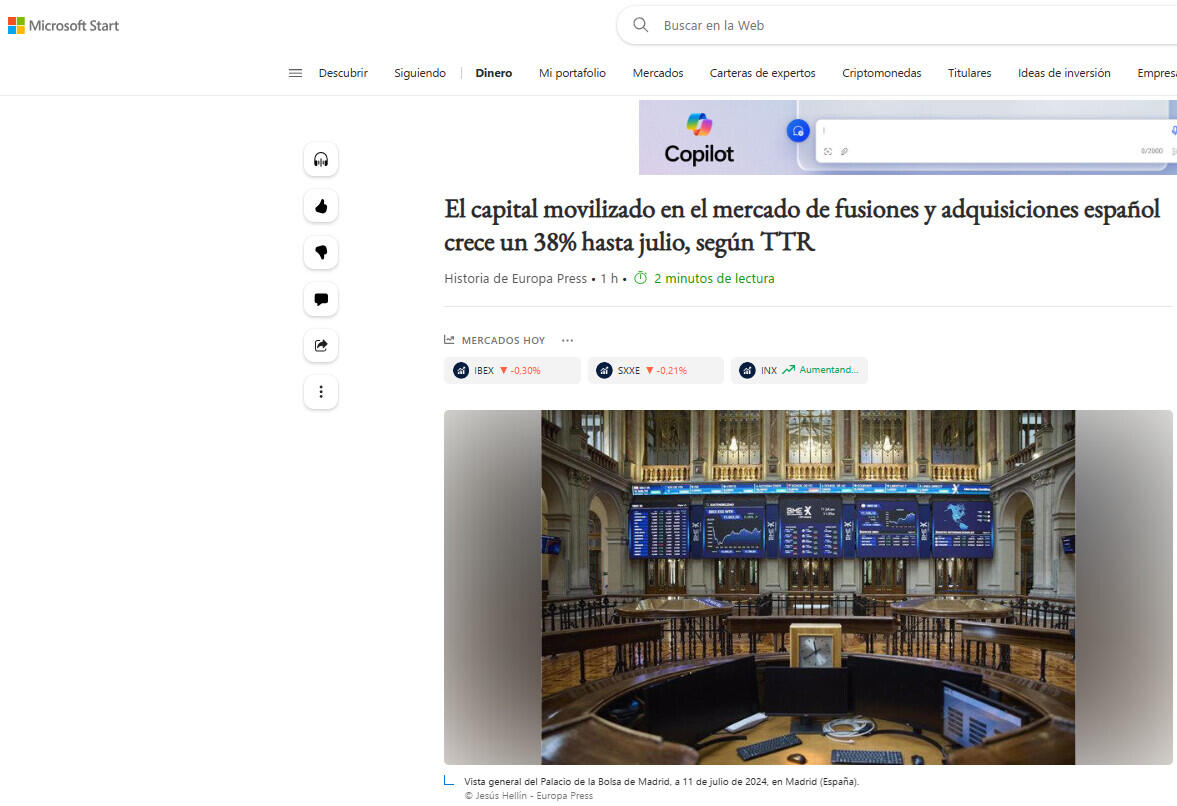This screenshot has width=1177, height=806.
Task: Click the search magnifier icon
Action: click(x=641, y=25)
